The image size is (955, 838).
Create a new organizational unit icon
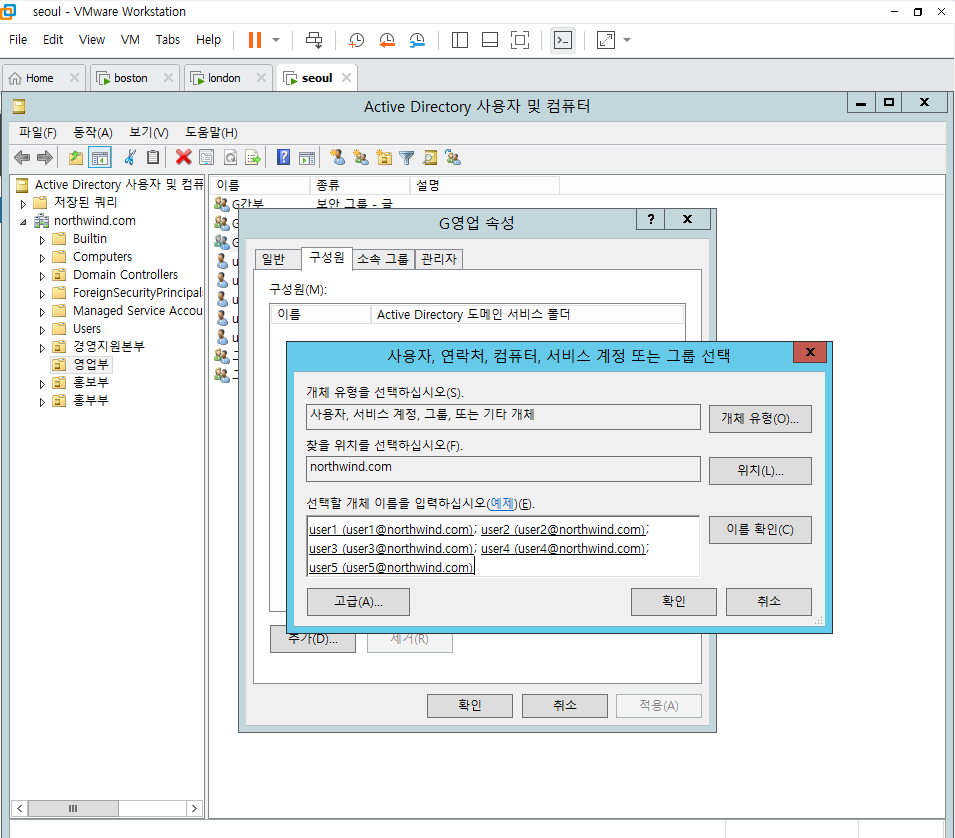[384, 158]
